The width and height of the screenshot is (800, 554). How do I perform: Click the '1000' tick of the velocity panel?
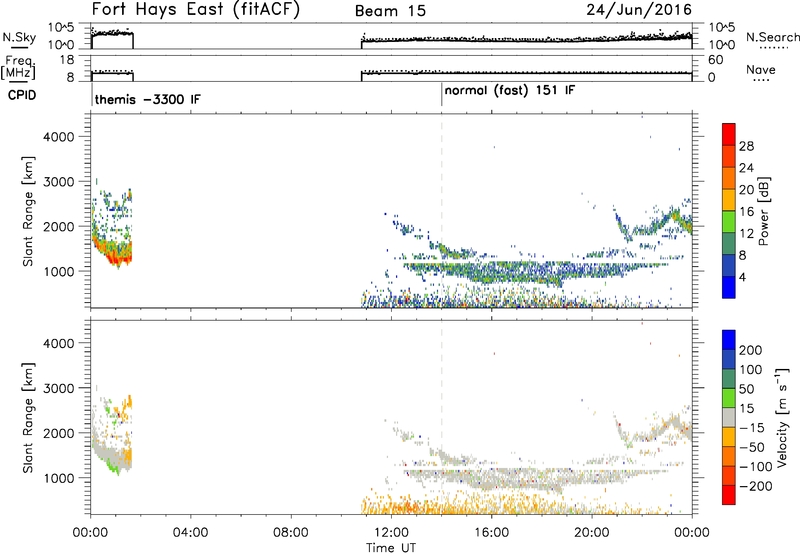point(58,478)
